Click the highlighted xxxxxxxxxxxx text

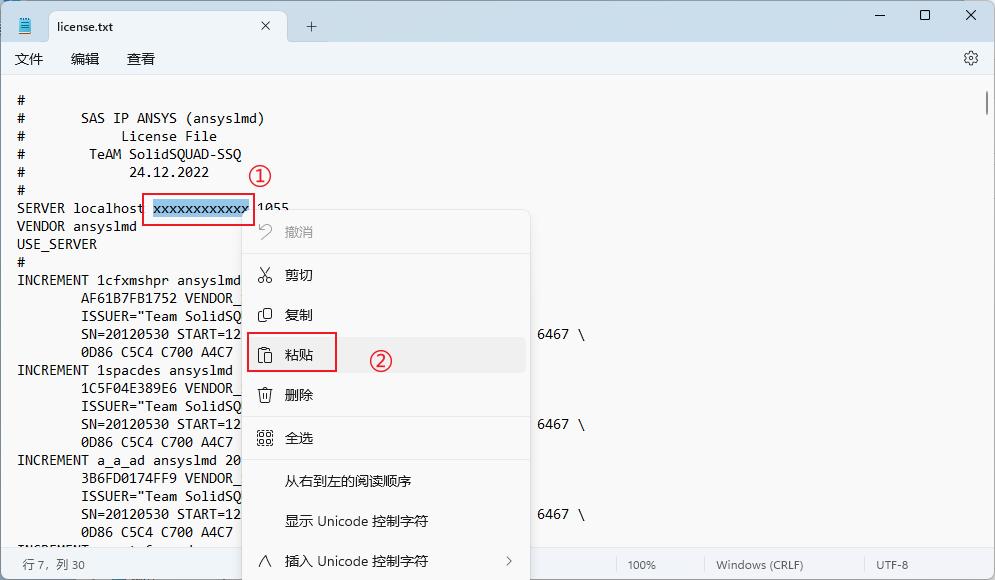[201, 208]
